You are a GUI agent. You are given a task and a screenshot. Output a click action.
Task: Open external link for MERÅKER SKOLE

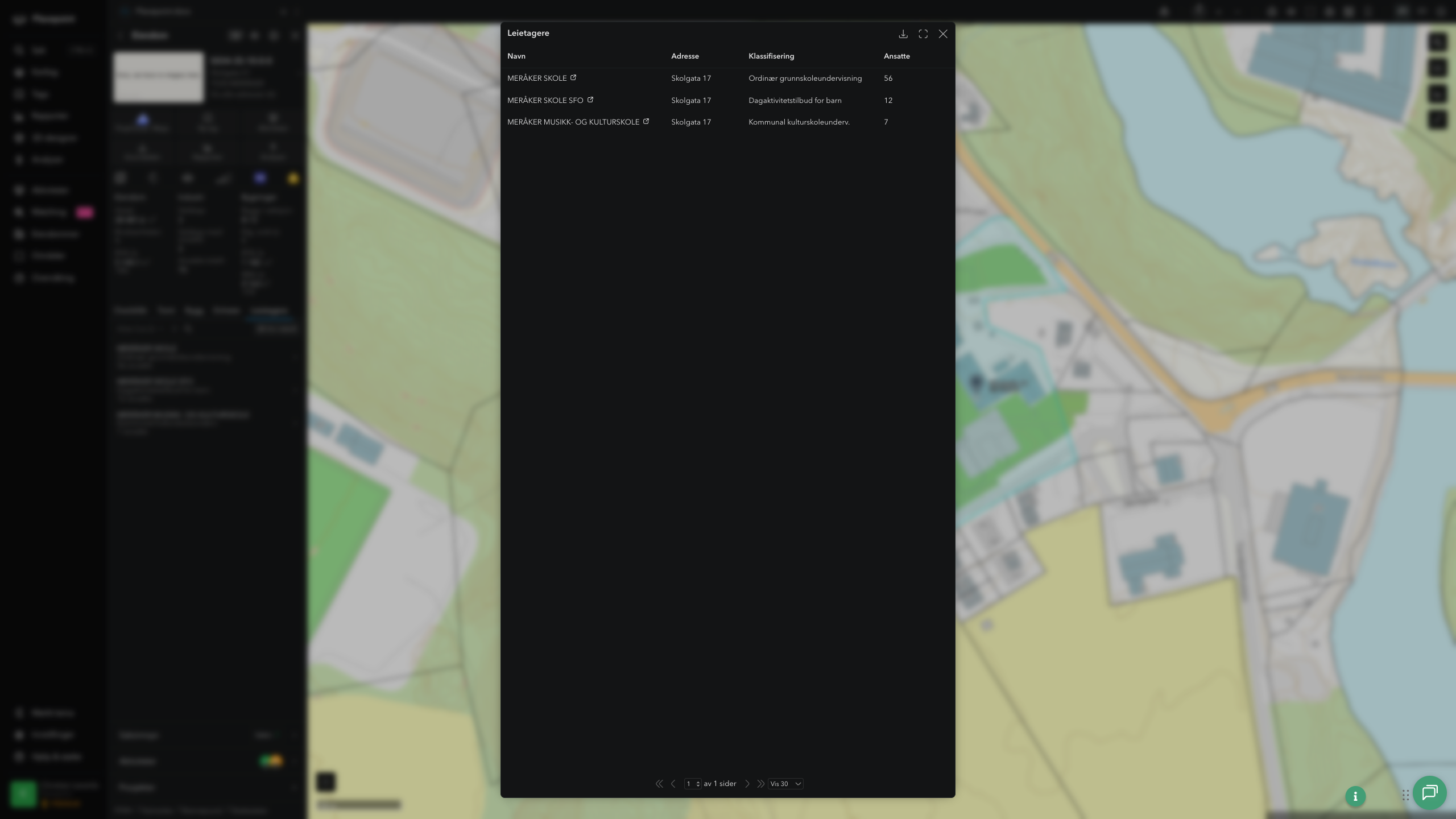[573, 77]
